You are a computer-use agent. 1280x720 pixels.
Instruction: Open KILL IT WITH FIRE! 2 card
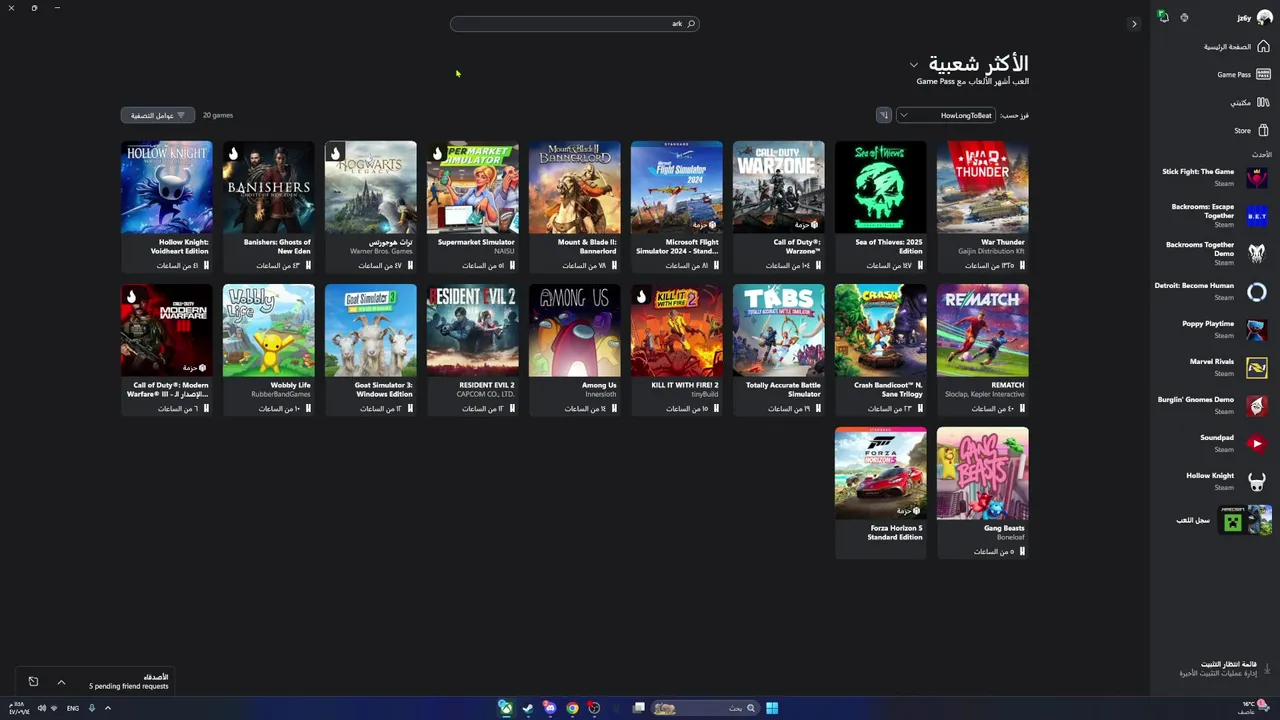coord(676,349)
